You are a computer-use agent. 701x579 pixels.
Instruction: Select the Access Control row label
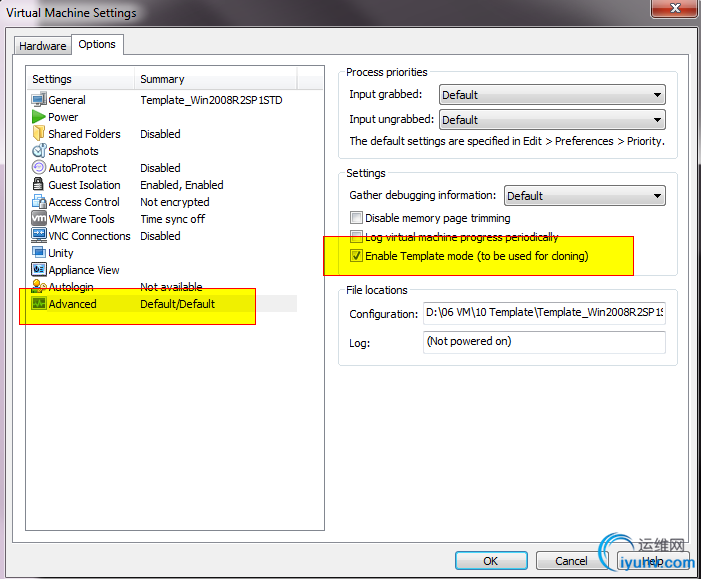(84, 202)
